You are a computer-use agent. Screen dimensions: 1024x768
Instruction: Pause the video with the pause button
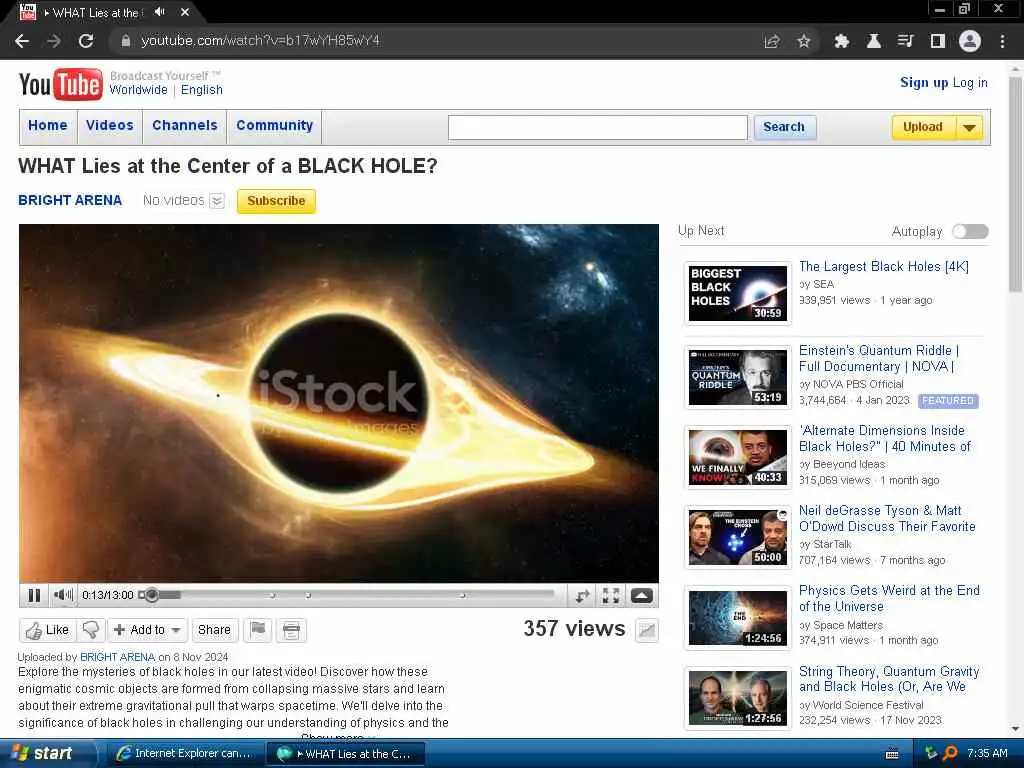(34, 595)
